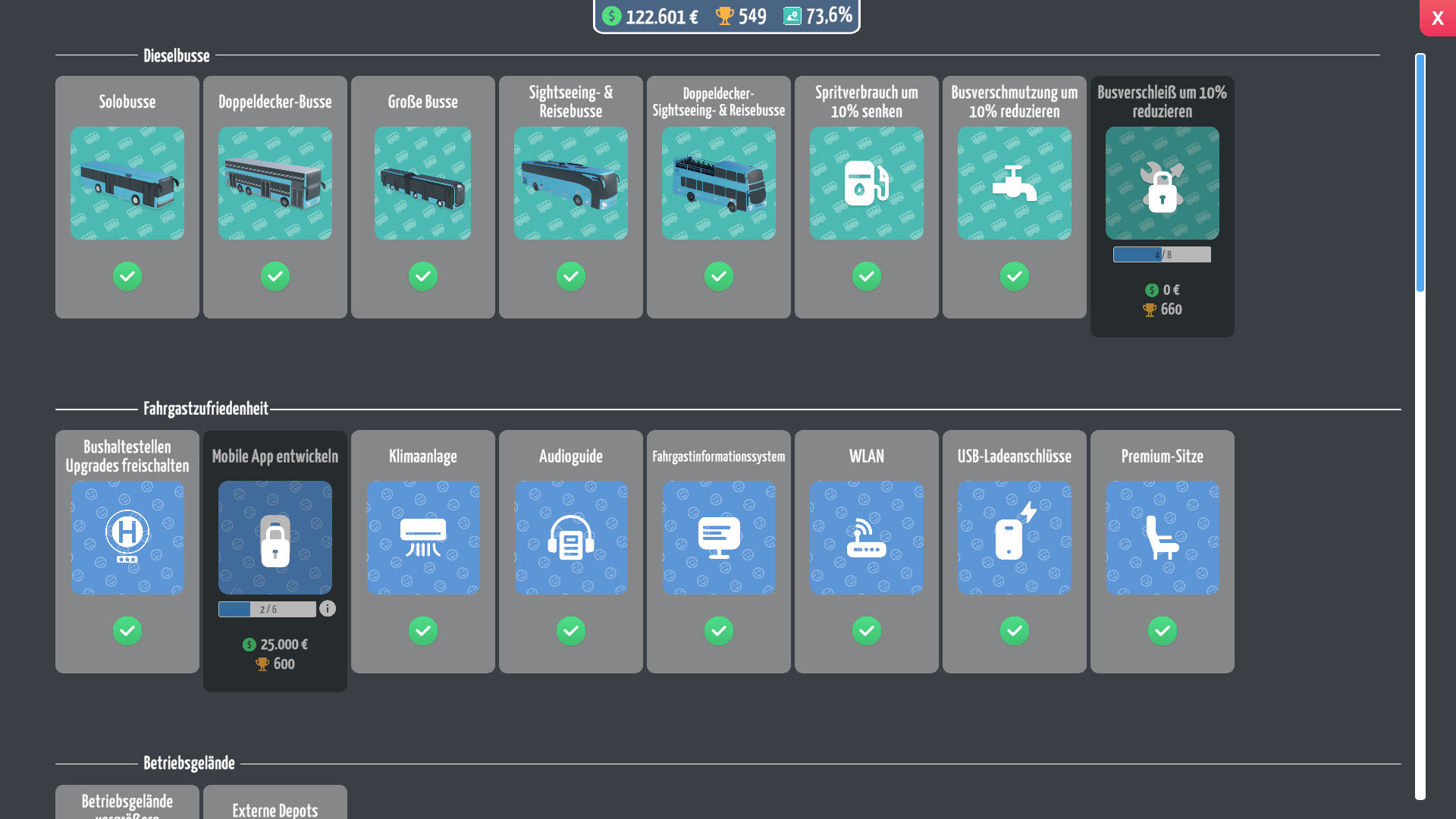This screenshot has height=819, width=1456.
Task: Click the Solobusse bus icon
Action: pos(127,184)
